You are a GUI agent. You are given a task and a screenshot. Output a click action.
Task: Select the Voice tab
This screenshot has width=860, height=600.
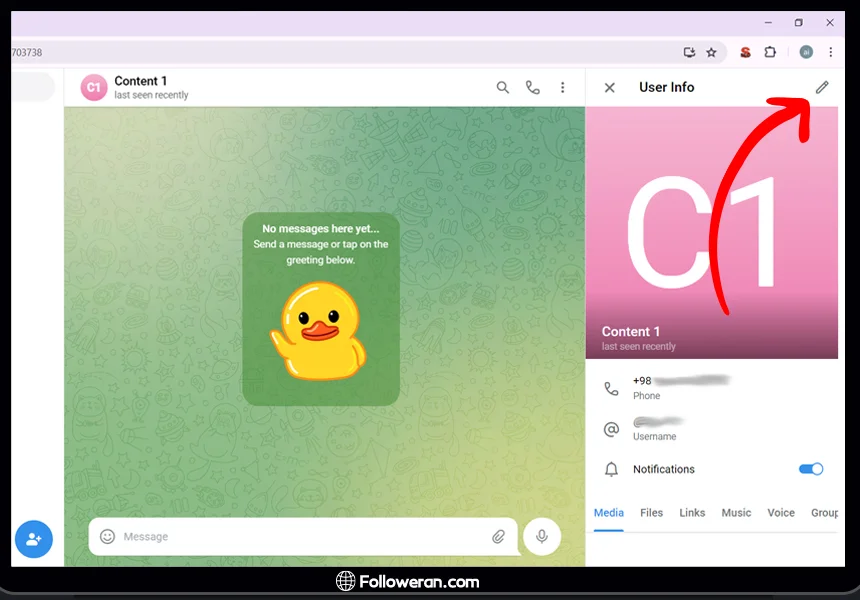coord(781,513)
